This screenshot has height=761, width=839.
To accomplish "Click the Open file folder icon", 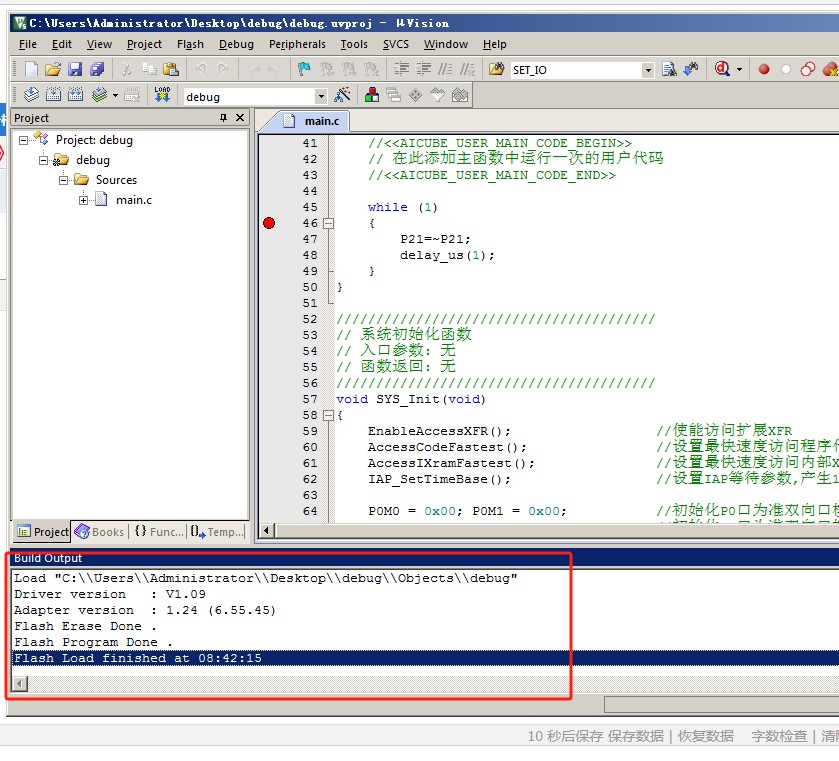I will [52, 69].
